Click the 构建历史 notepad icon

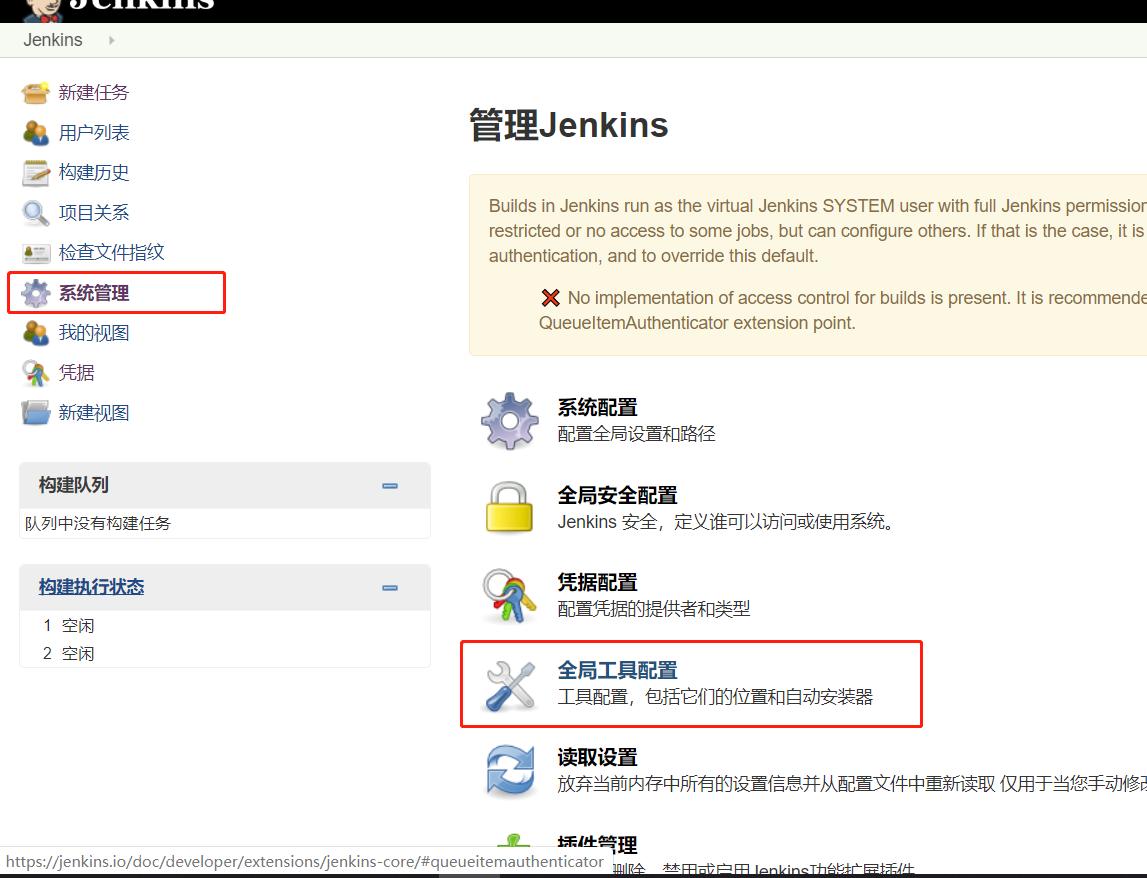click(x=35, y=173)
